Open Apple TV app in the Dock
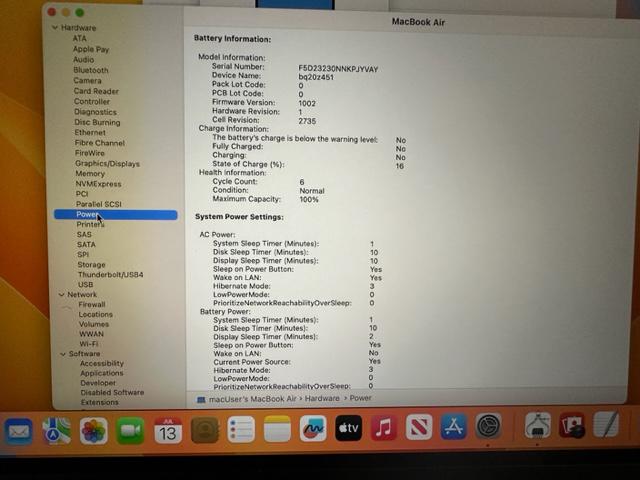This screenshot has height=480, width=640. point(348,428)
